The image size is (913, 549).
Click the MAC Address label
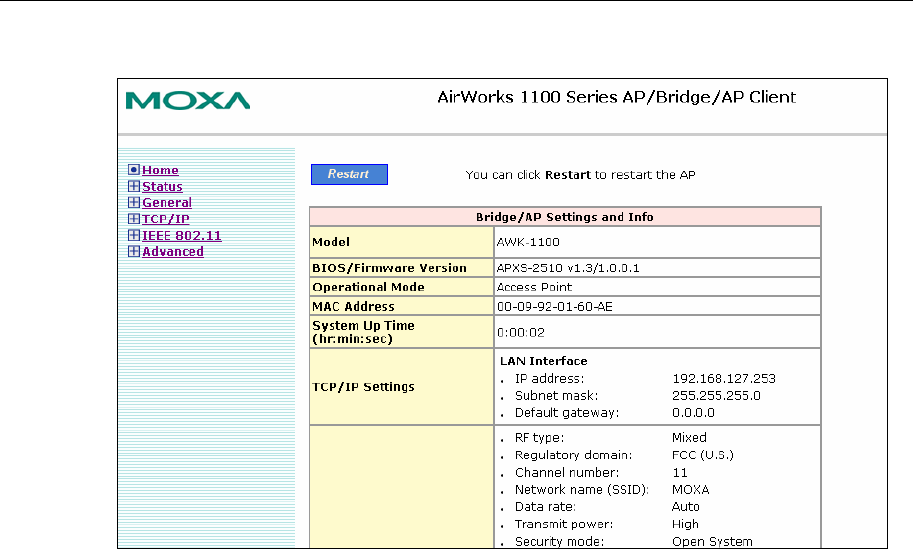coord(353,306)
